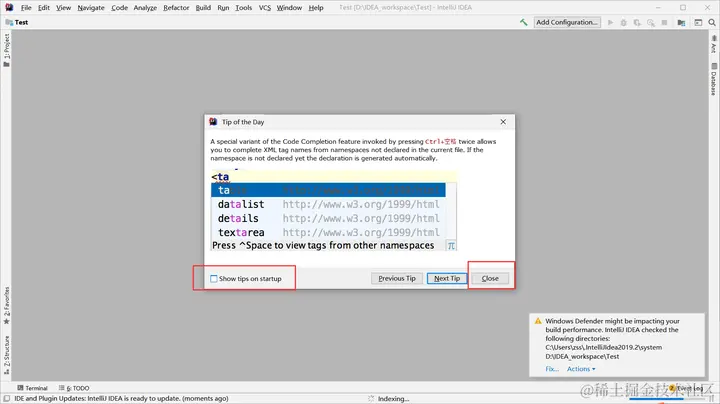Open the Edit menu
Screen dimensions: 720x404
pyautogui.click(x=44, y=8)
